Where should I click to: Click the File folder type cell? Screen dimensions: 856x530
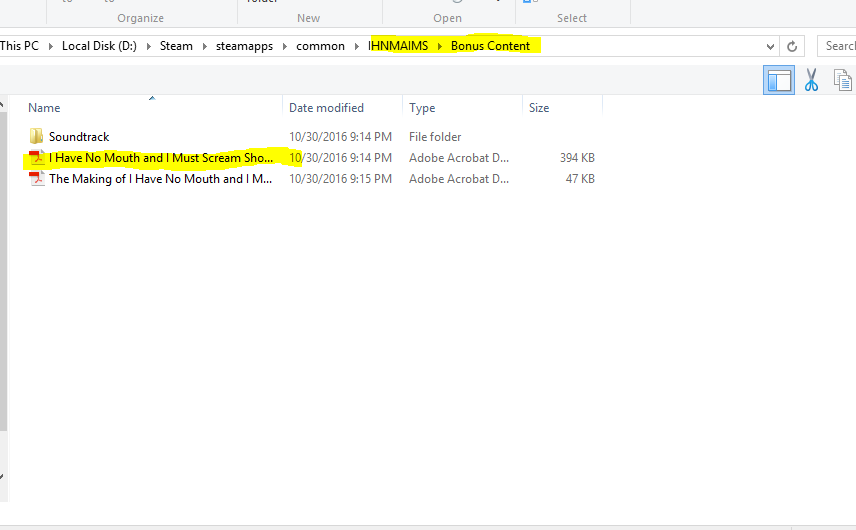click(435, 136)
